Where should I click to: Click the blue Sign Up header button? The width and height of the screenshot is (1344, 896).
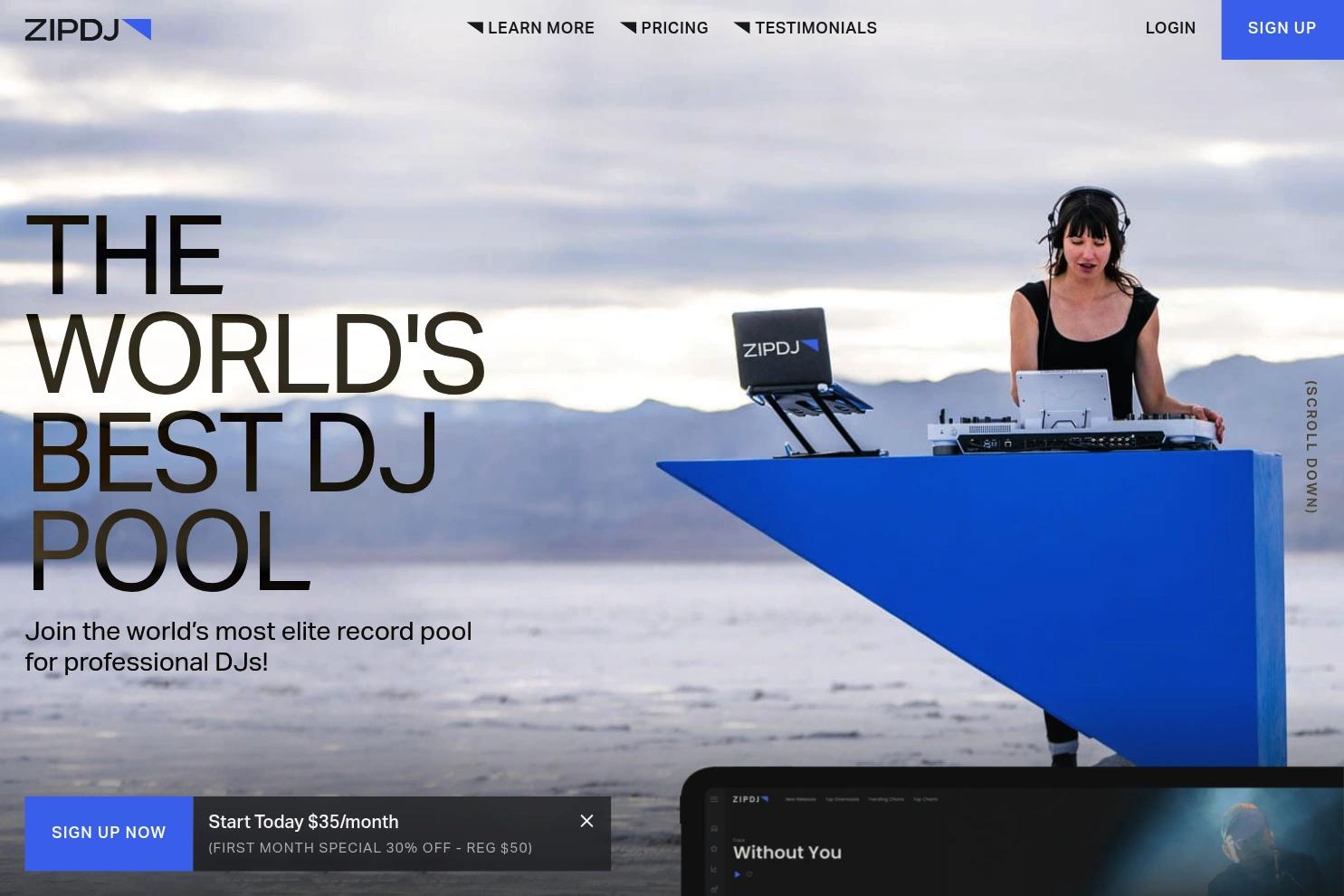tap(1282, 29)
